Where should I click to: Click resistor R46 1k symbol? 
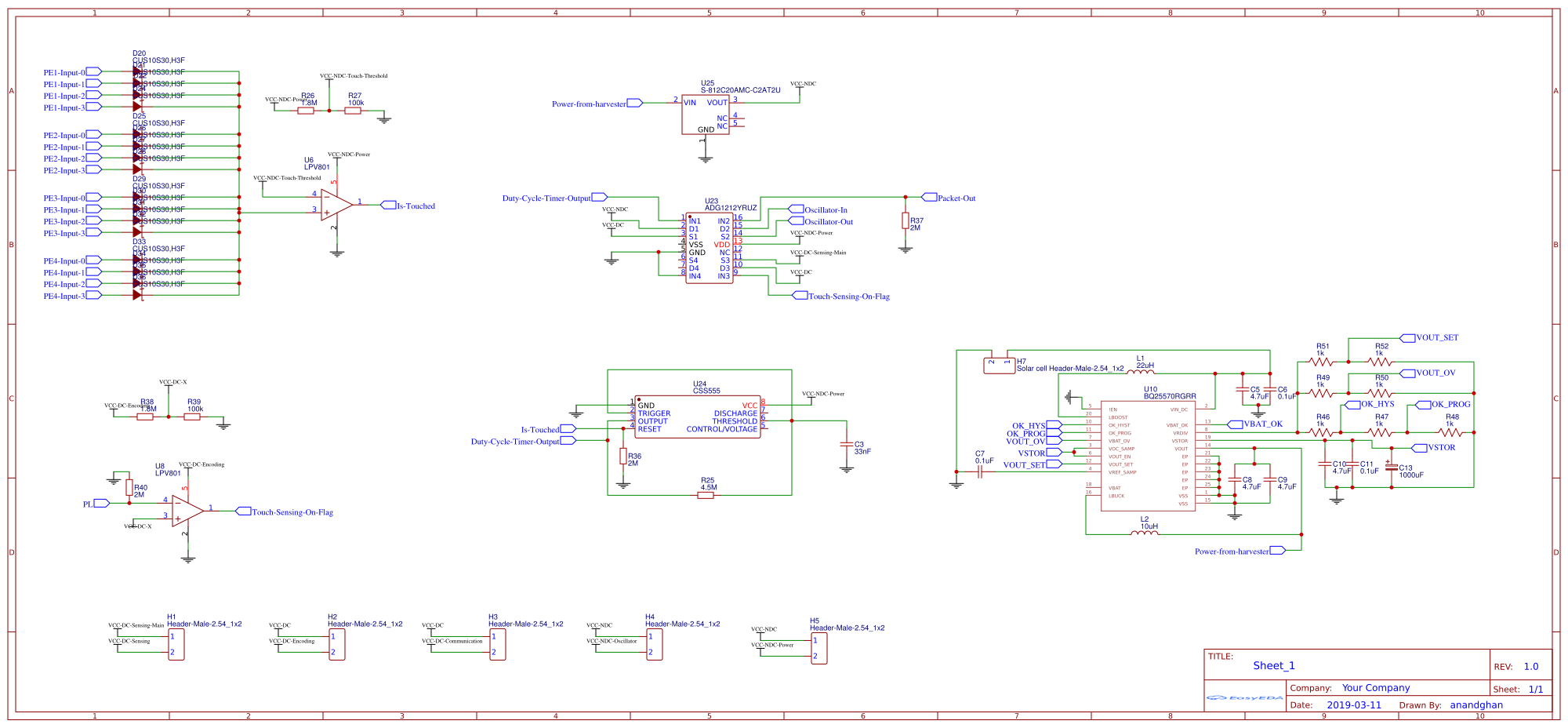(x=1321, y=432)
